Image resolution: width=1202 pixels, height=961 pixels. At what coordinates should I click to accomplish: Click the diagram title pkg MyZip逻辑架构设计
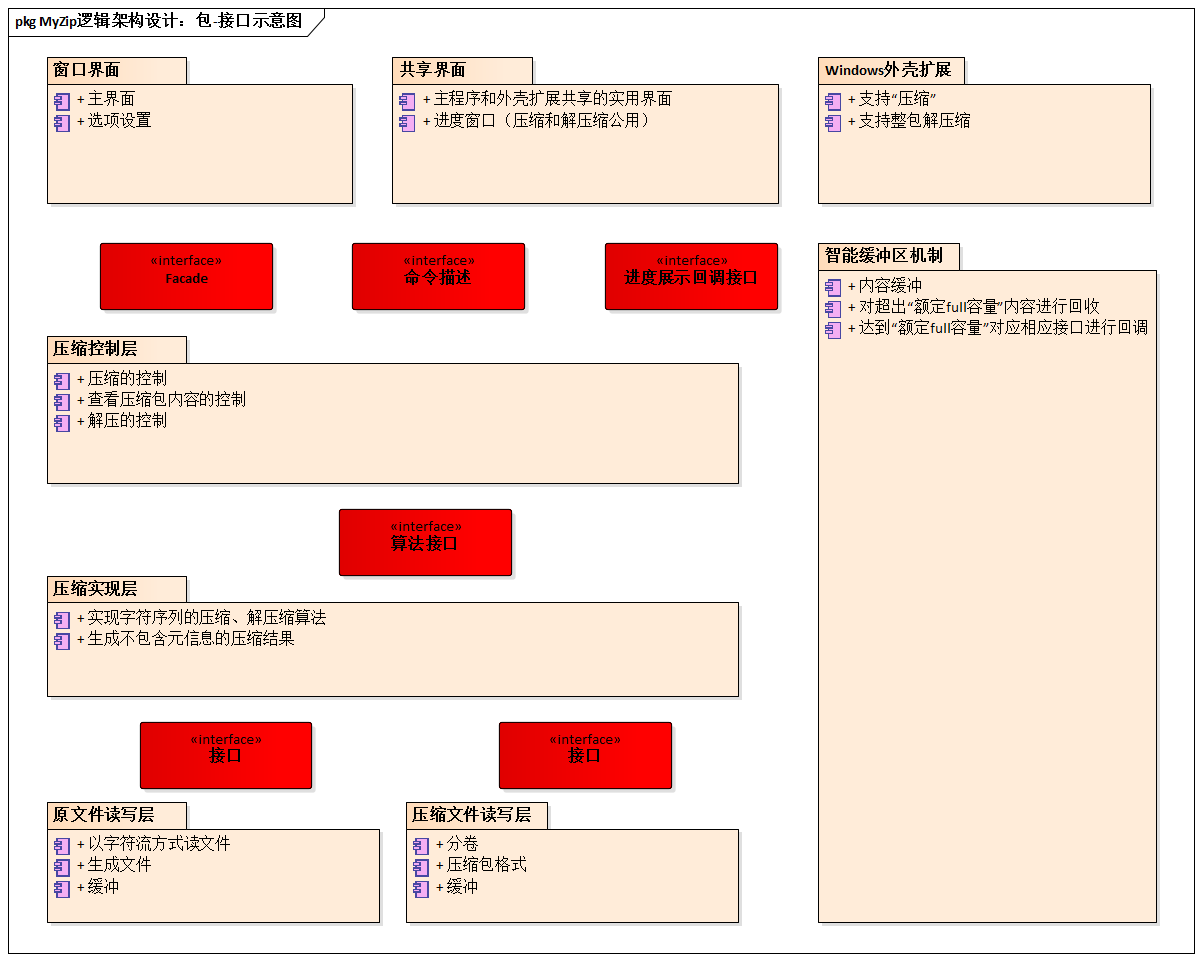tap(158, 21)
